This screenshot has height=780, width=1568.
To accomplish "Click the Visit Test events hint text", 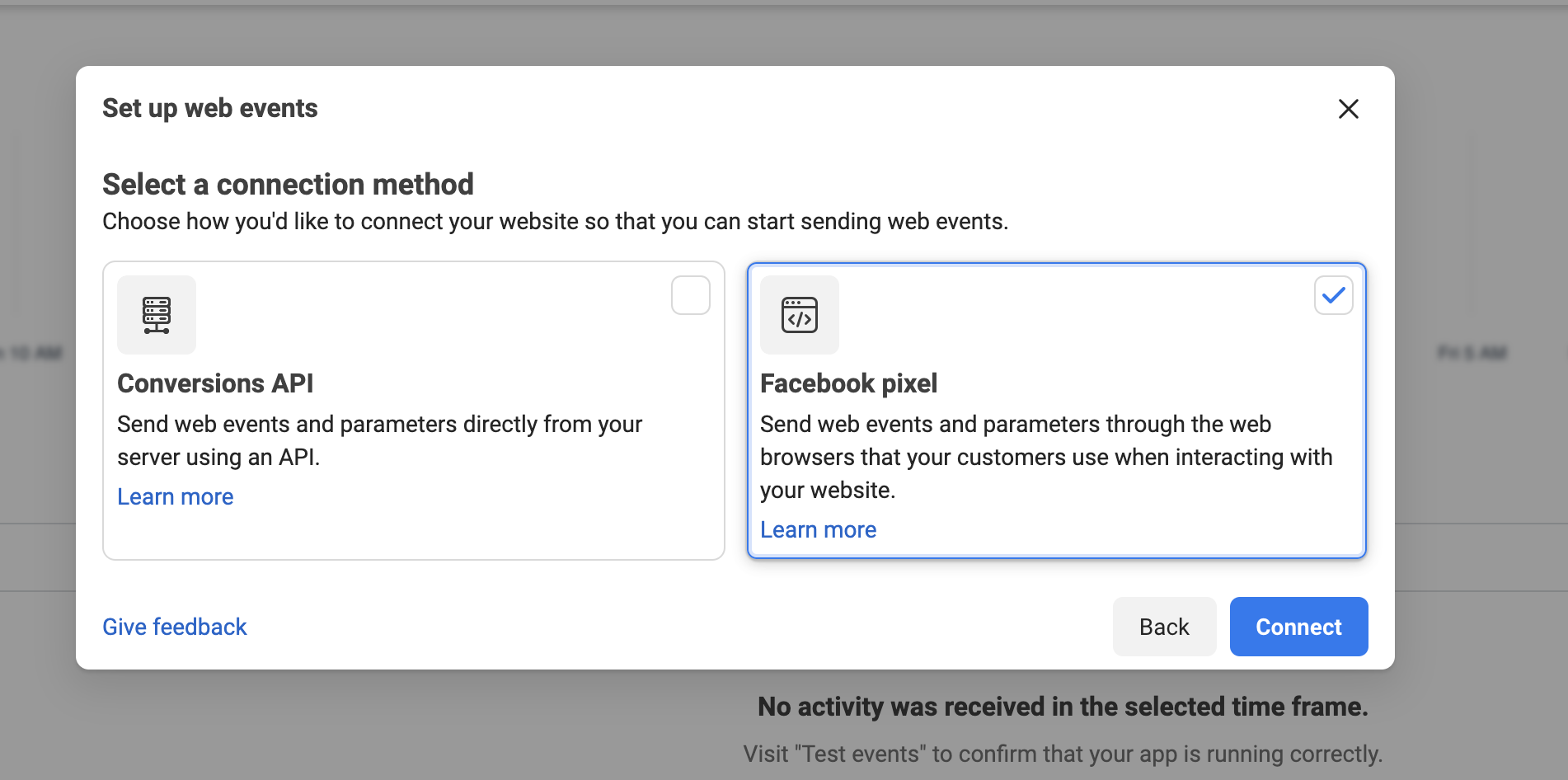I will click(x=1062, y=754).
